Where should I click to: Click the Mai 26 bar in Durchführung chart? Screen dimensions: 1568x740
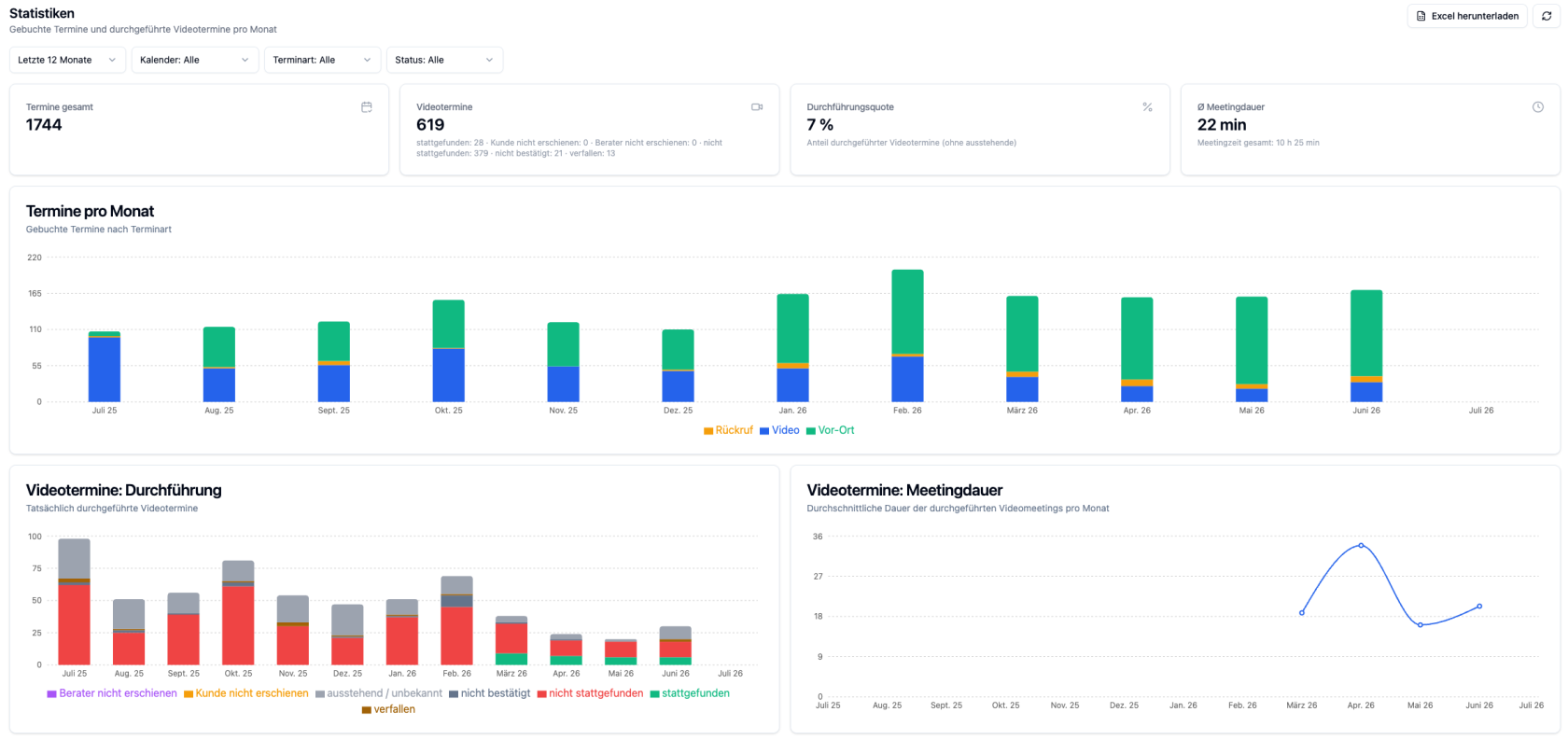[x=621, y=652]
